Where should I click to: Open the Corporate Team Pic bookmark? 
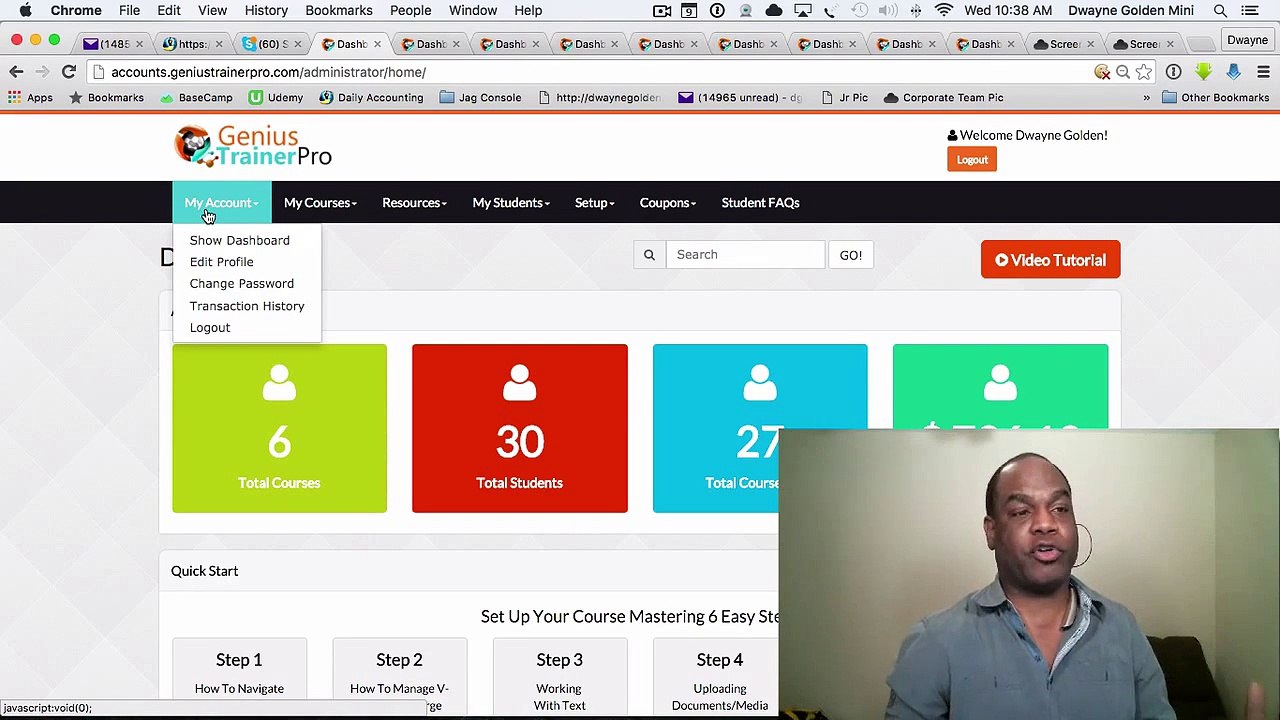point(943,97)
